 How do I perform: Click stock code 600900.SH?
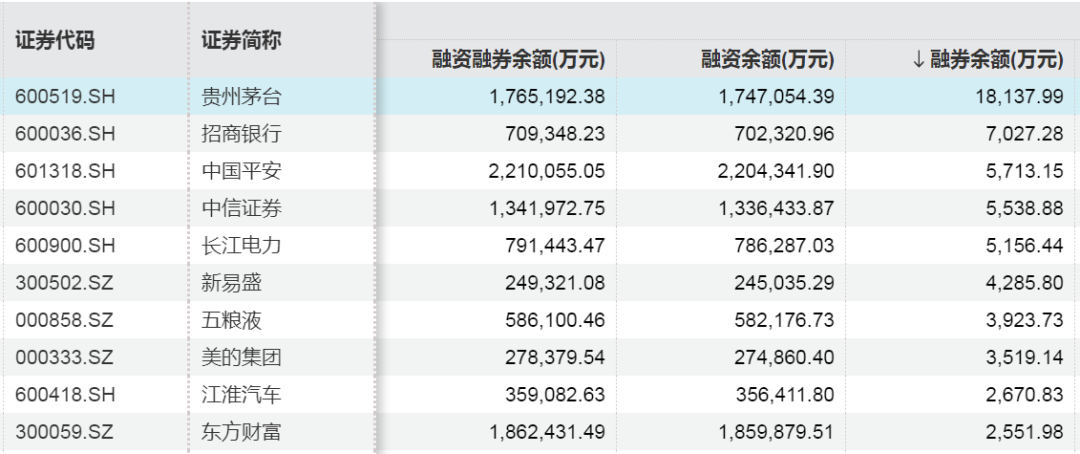tap(65, 245)
